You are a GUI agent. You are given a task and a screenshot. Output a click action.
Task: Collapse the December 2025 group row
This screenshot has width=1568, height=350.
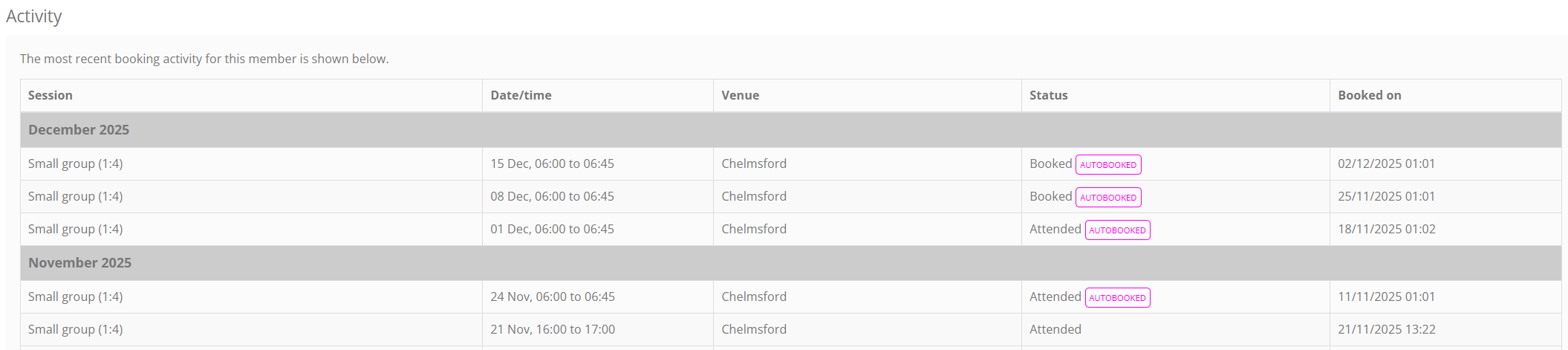tap(79, 130)
